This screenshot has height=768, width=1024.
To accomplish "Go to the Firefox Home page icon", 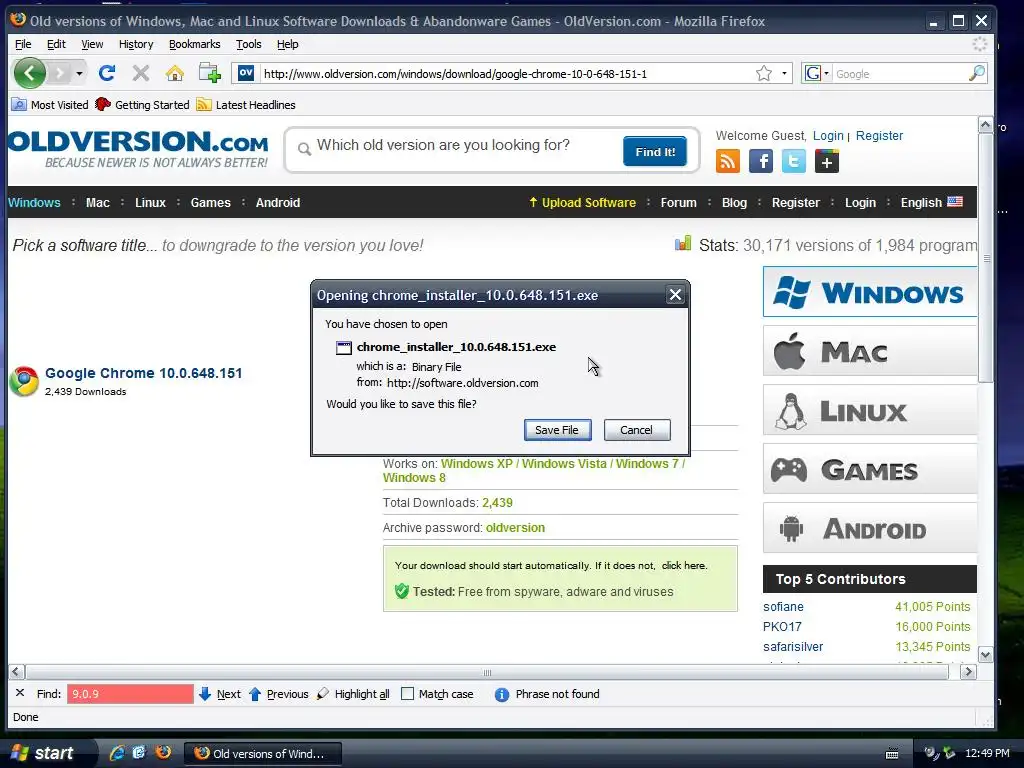I will (174, 73).
